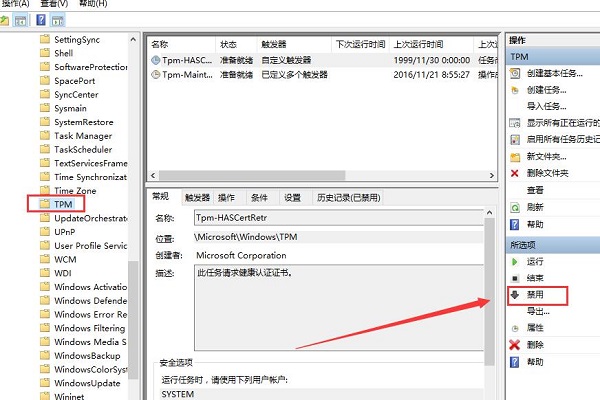The width and height of the screenshot is (600, 400).
Task: Sort by 上次运行时间 column header
Action: click(x=432, y=44)
